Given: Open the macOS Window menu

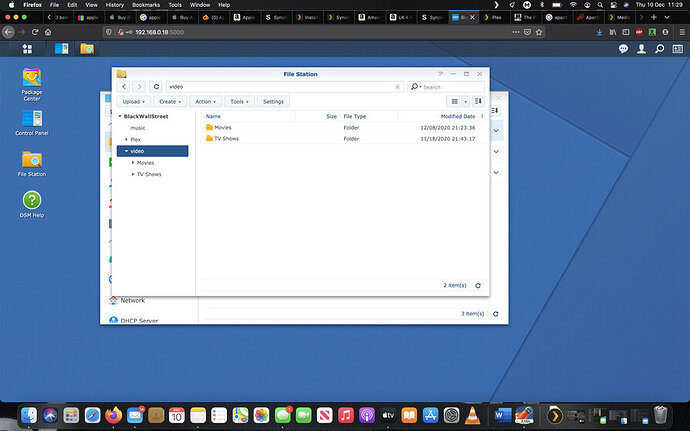Looking at the screenshot, I should point(200,5).
